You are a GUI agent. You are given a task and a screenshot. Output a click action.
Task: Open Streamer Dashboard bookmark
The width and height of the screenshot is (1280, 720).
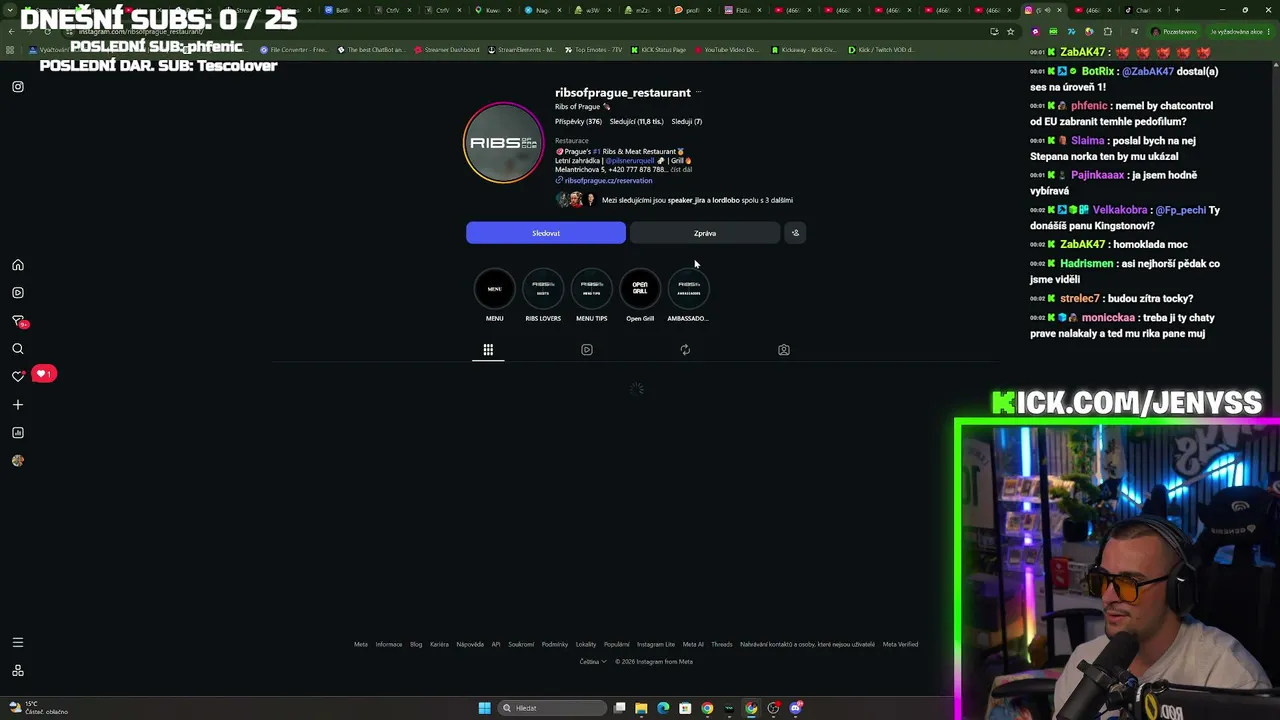(445, 50)
